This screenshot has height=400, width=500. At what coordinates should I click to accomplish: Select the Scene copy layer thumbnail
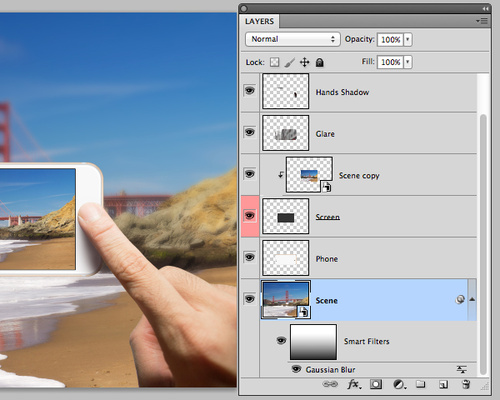(x=309, y=175)
